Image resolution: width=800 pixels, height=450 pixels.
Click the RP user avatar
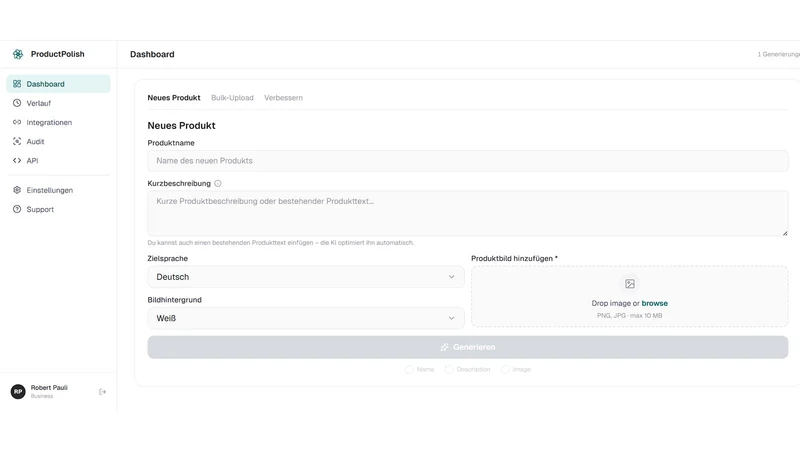(18, 392)
